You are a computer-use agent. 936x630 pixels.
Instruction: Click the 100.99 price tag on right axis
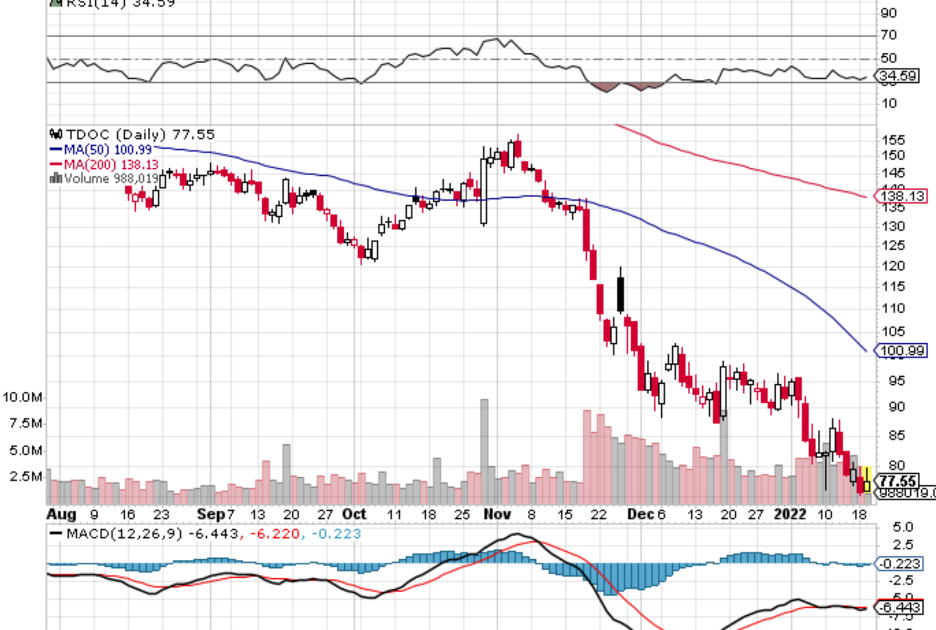900,351
